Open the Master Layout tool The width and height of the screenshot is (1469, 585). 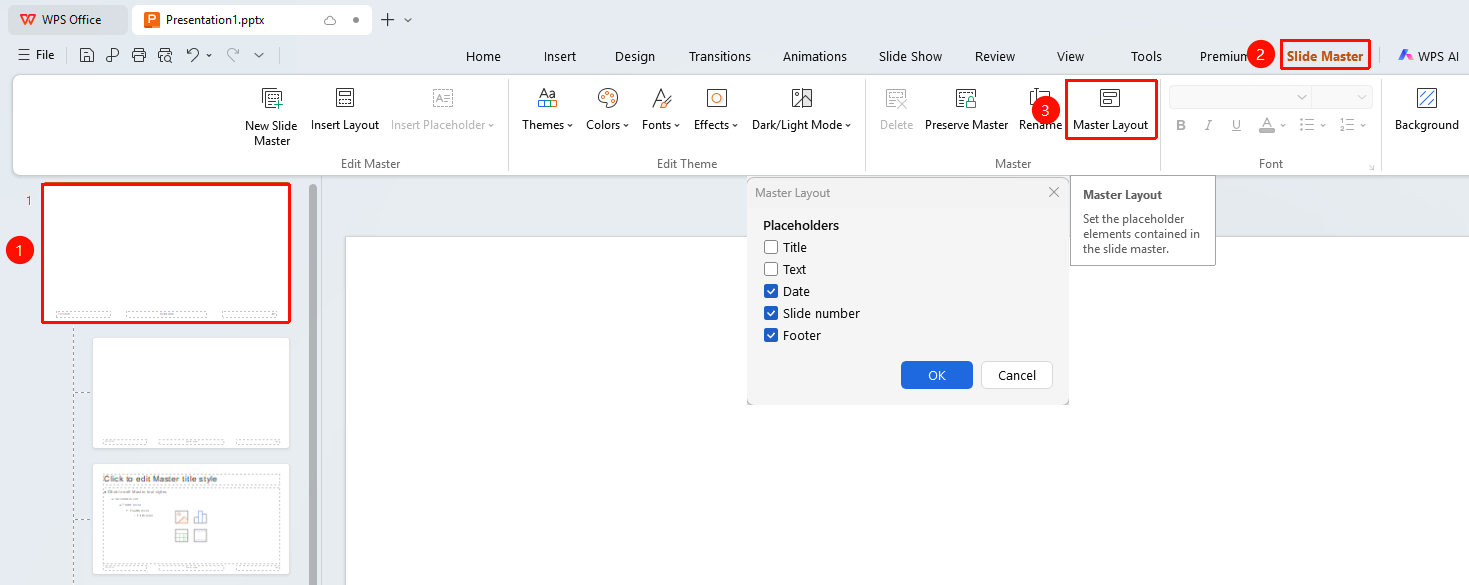1110,109
